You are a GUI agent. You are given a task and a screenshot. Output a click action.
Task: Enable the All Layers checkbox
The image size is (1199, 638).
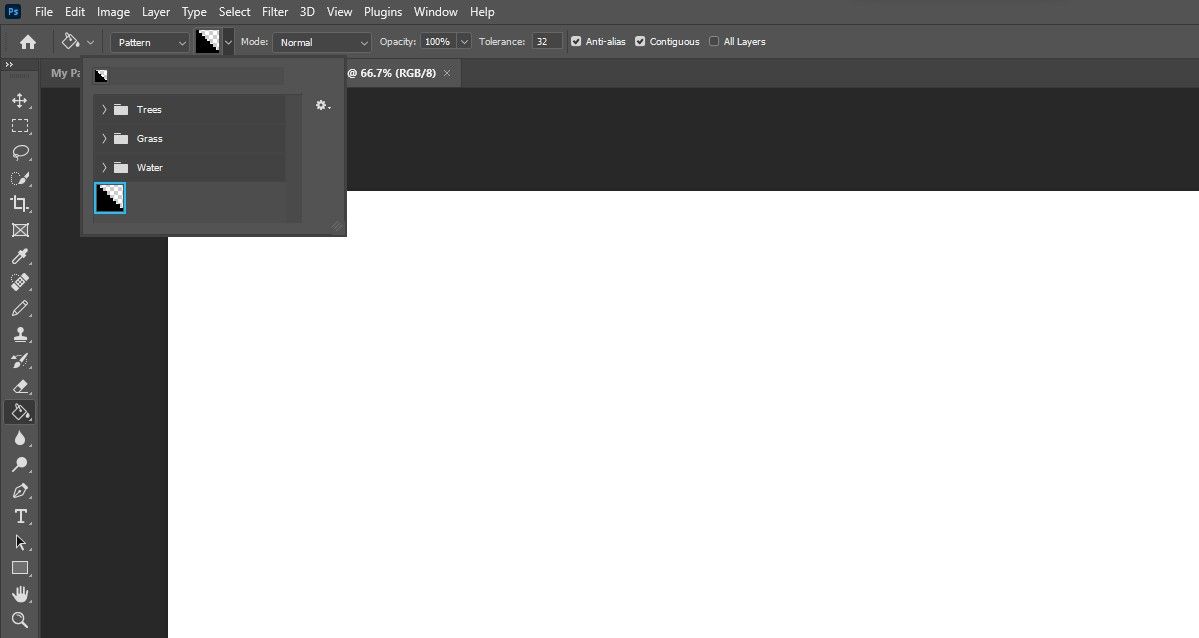pos(713,41)
